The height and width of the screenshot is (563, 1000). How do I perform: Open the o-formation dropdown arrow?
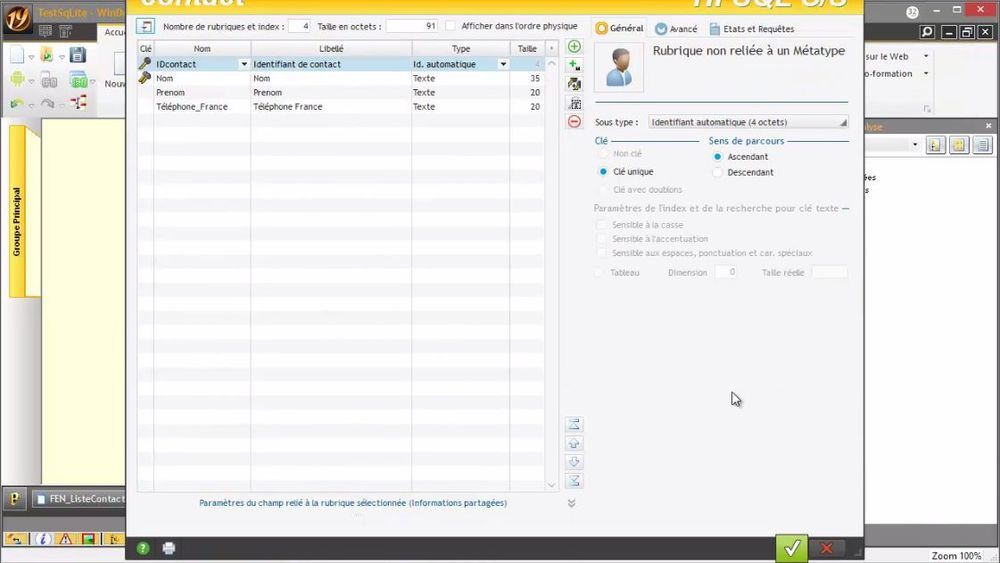(926, 73)
